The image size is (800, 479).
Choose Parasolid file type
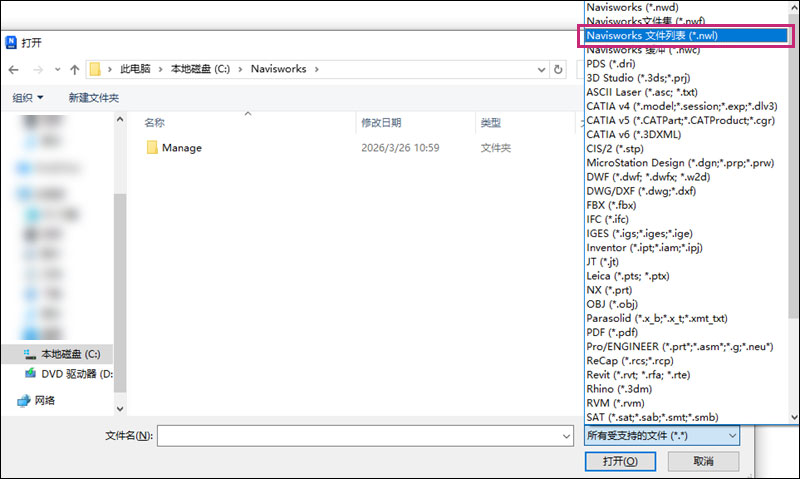[x=657, y=318]
